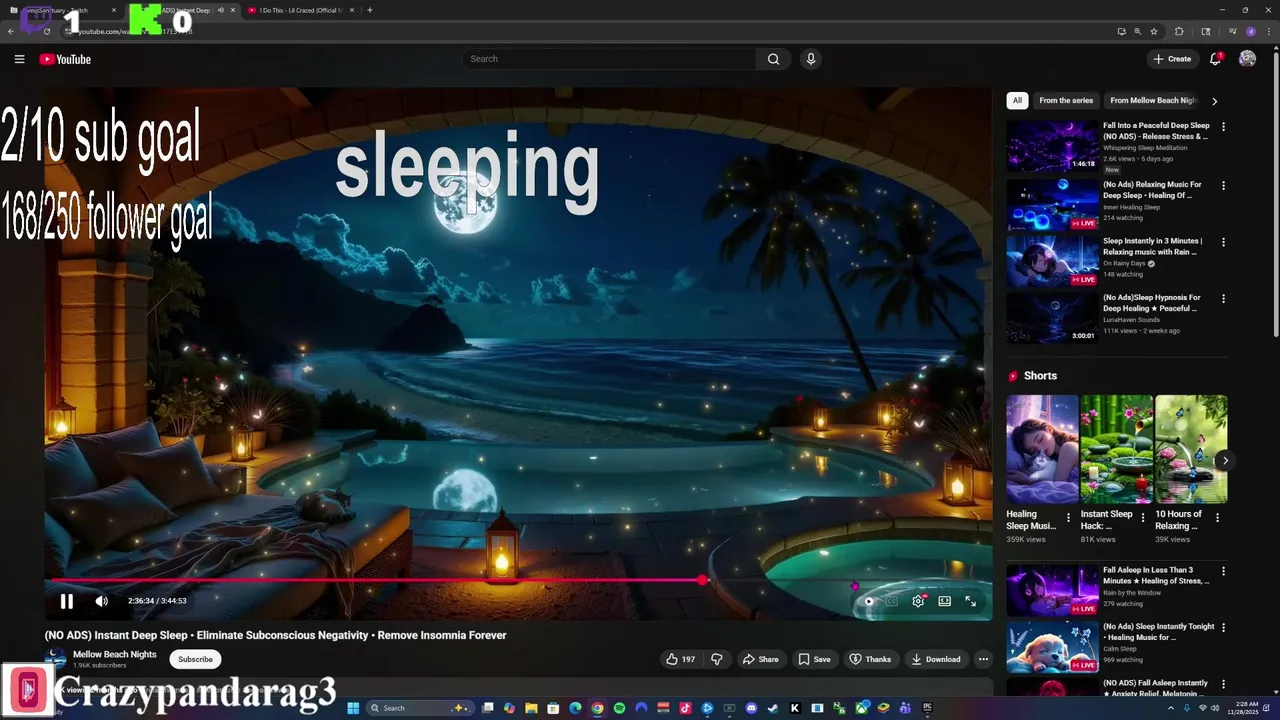Select the From Mellow Beach Nights chip

(x=1152, y=100)
